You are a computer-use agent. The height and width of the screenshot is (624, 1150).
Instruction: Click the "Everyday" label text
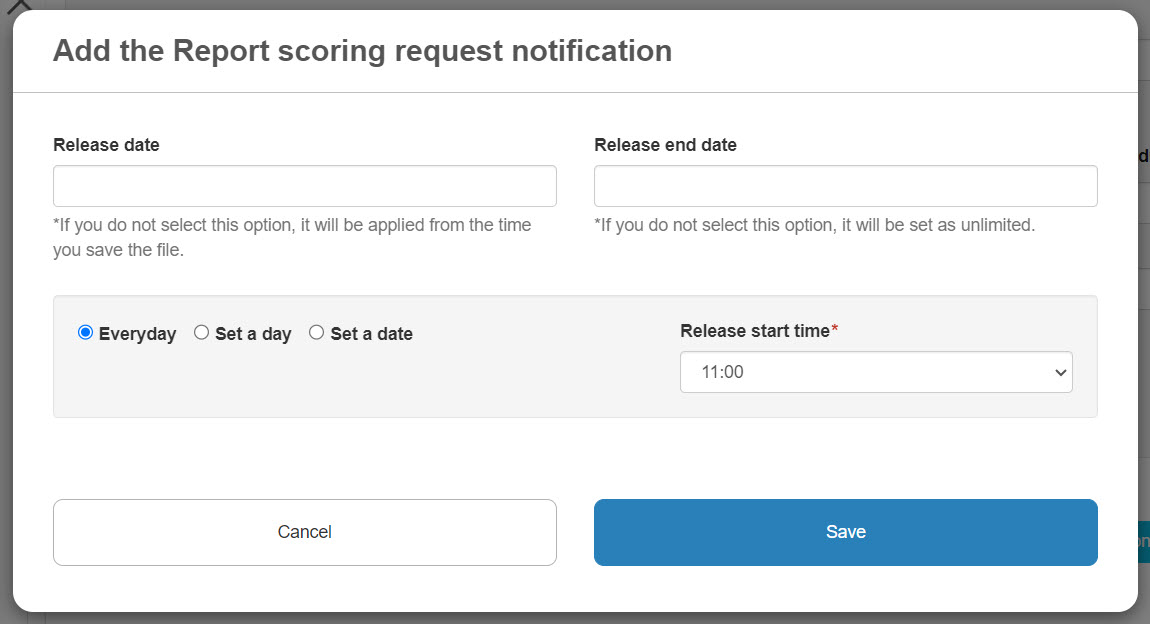click(x=137, y=334)
